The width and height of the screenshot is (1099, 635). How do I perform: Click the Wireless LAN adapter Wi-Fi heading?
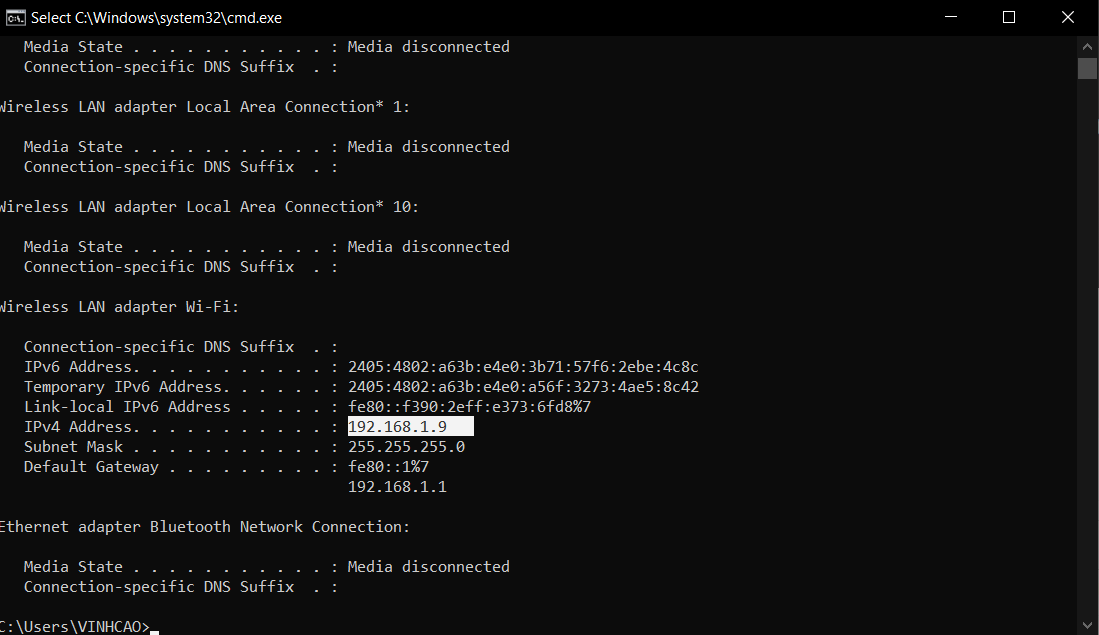pos(118,307)
